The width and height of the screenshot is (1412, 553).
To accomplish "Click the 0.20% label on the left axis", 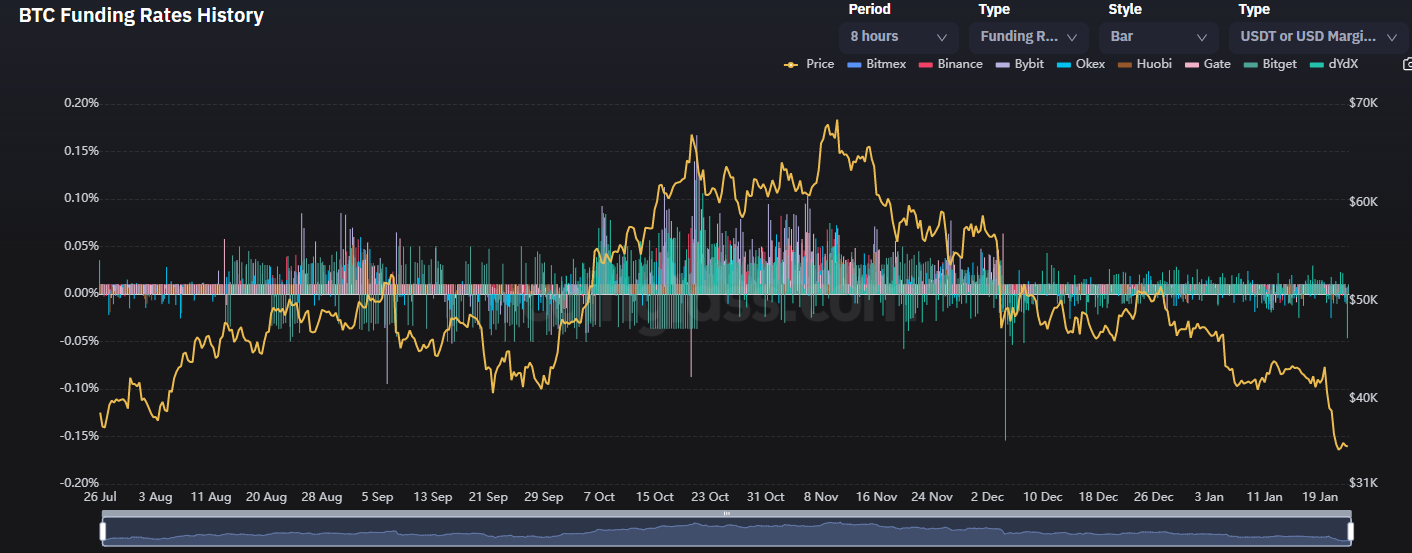I will coord(81,103).
